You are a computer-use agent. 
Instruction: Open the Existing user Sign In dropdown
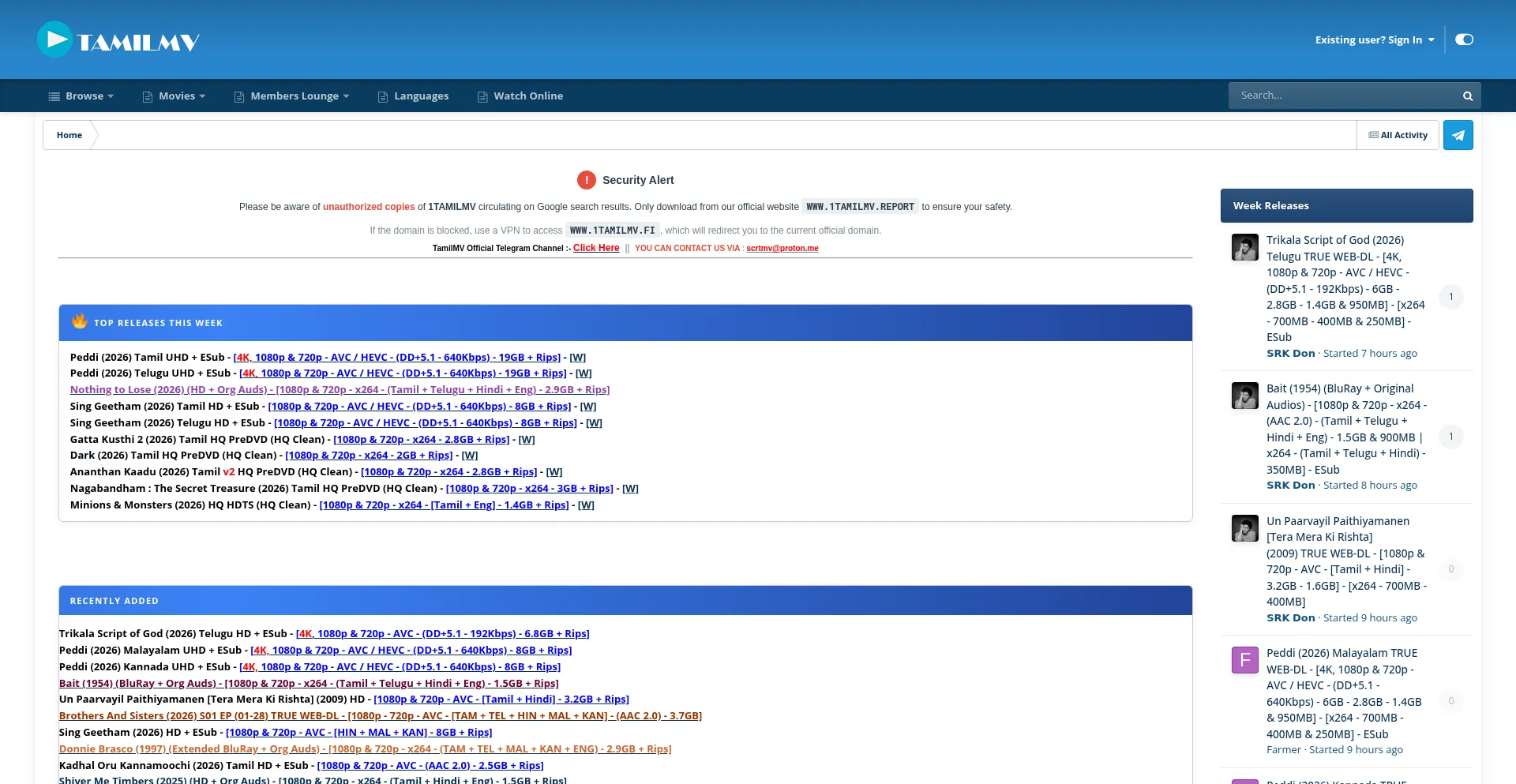pyautogui.click(x=1375, y=39)
